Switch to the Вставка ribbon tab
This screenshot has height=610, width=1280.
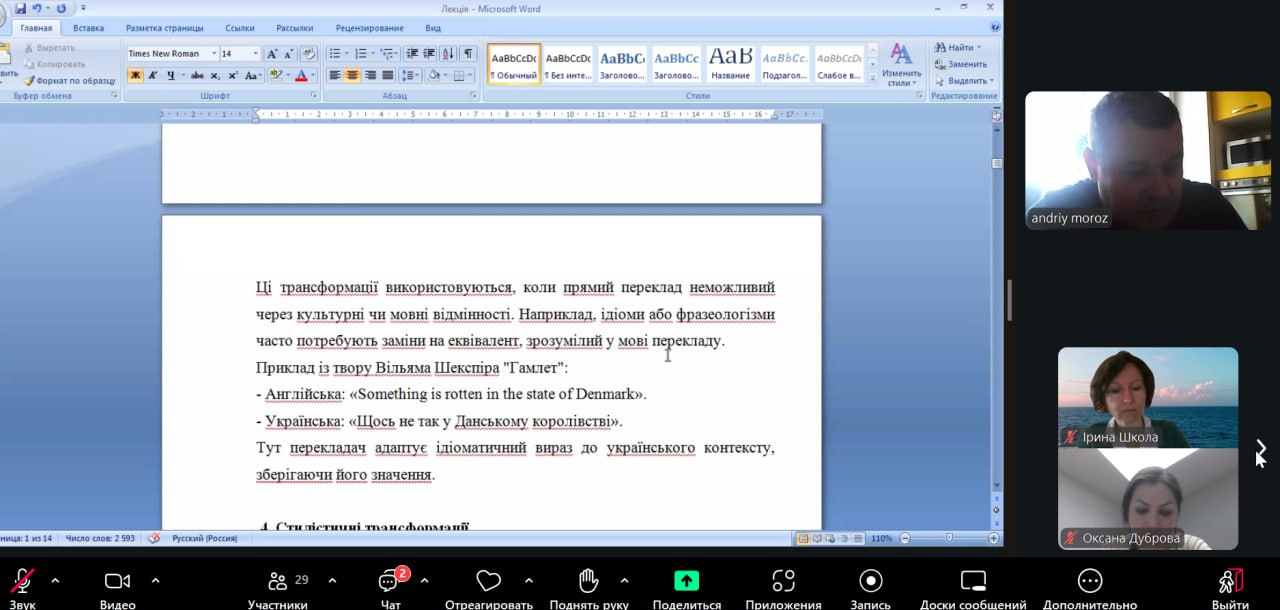pos(88,28)
